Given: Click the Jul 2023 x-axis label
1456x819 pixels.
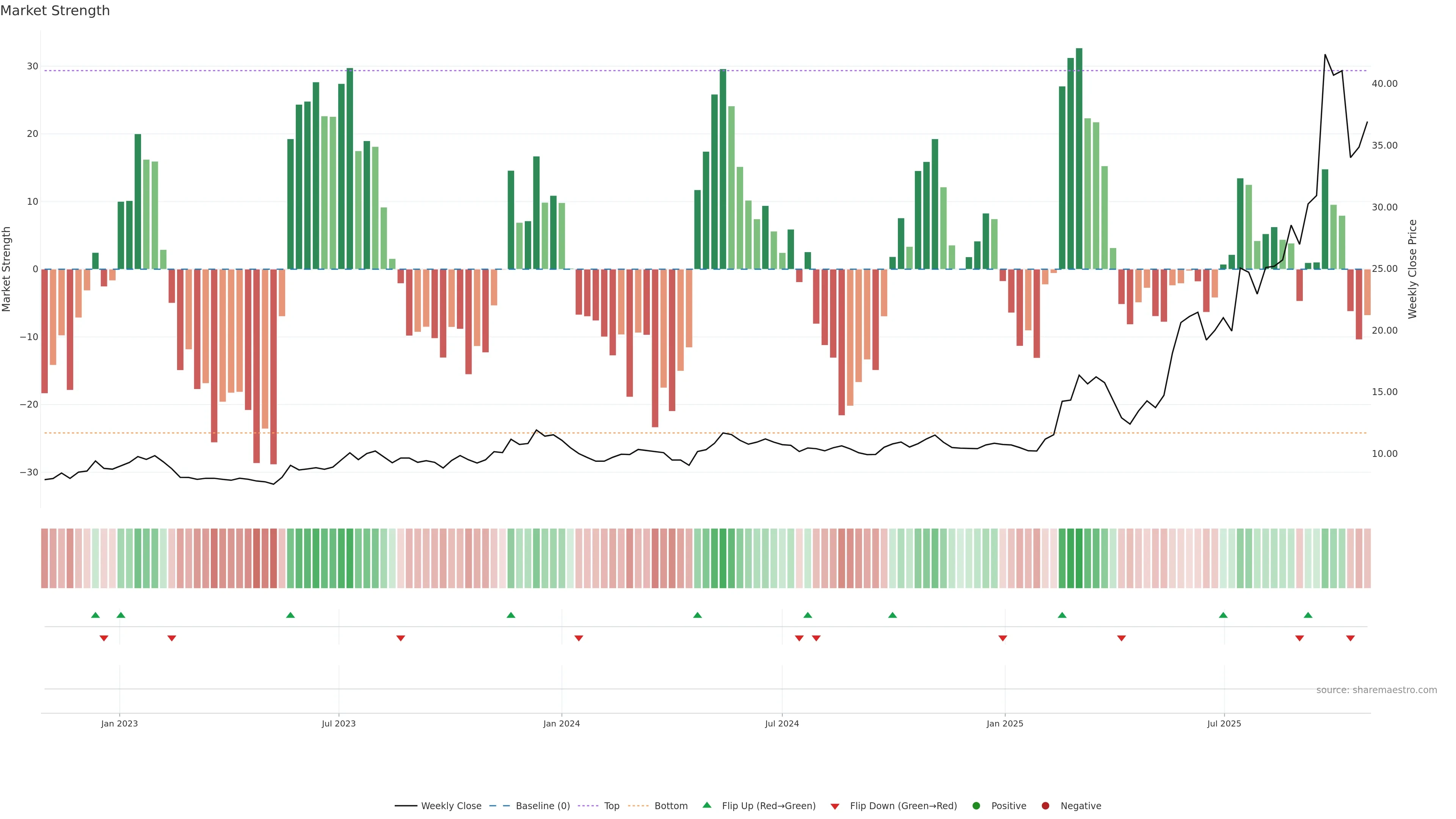Looking at the screenshot, I should coord(339,723).
